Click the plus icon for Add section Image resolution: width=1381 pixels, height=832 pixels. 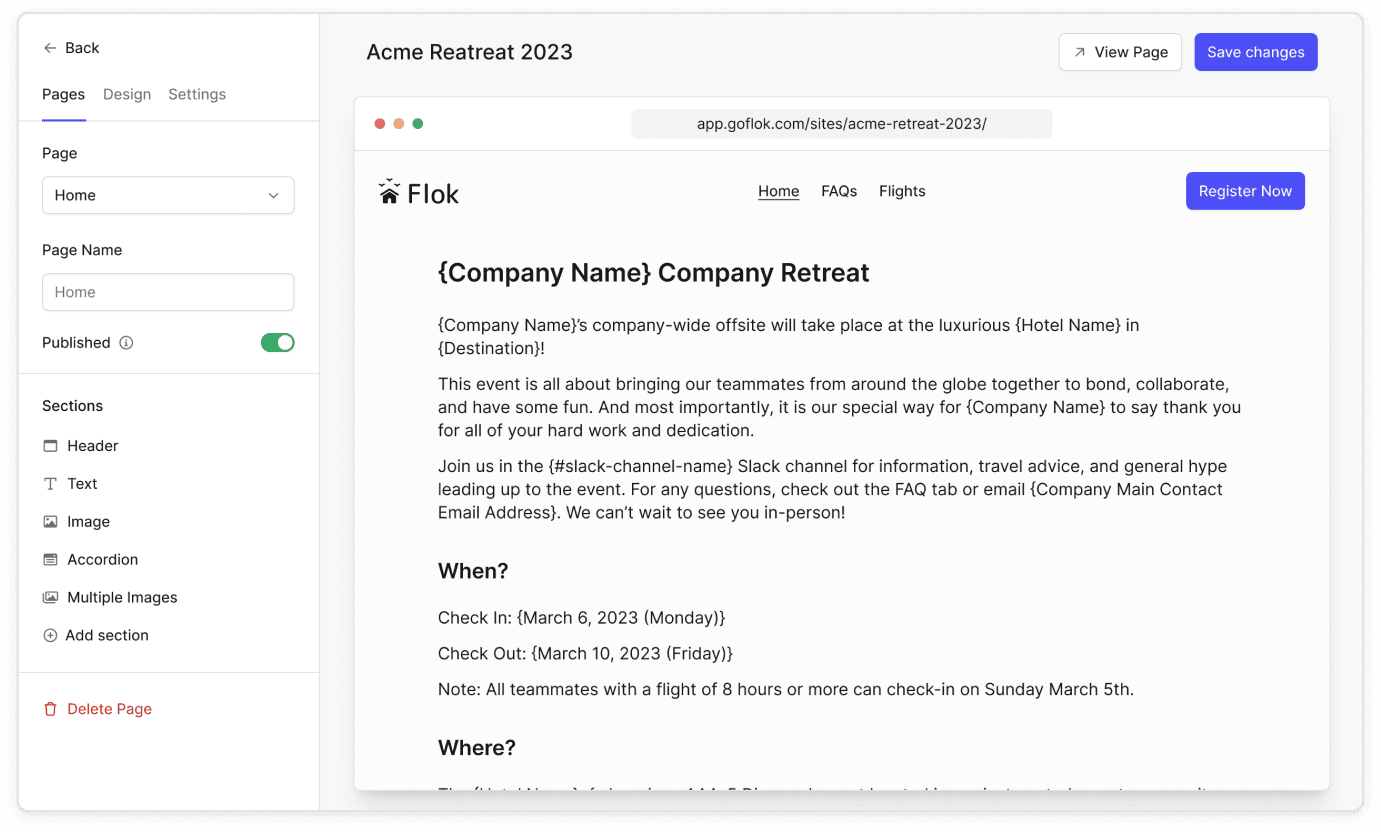(x=50, y=636)
